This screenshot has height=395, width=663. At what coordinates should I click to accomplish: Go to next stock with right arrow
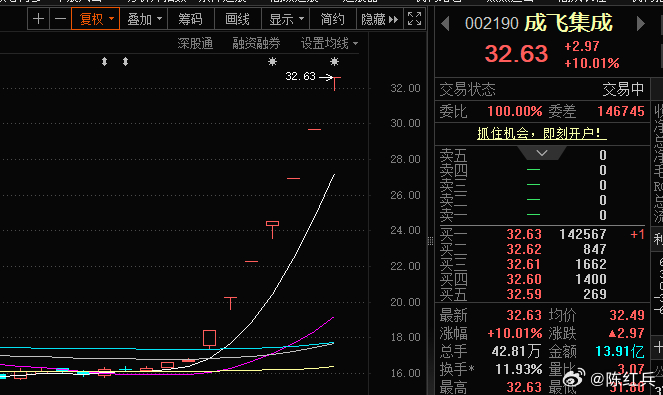click(x=641, y=24)
